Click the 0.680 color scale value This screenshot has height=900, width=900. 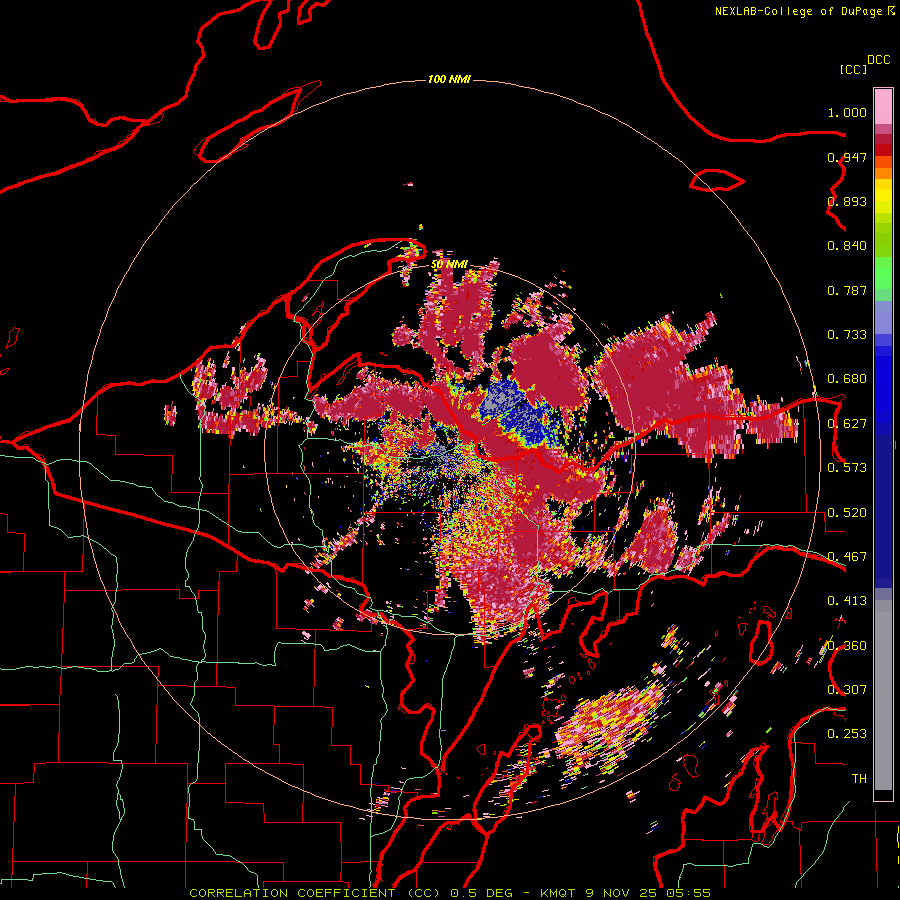click(847, 379)
